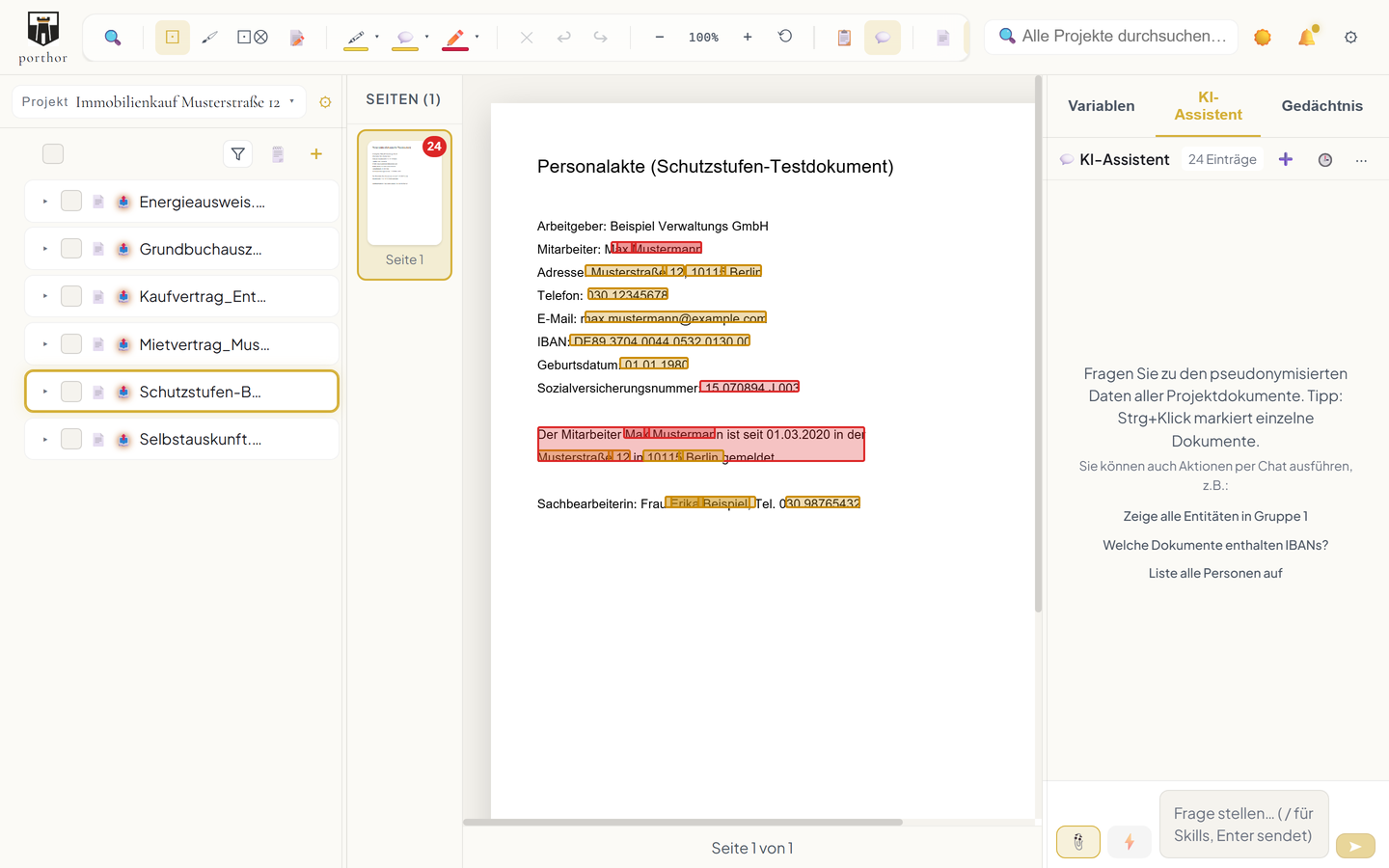Open speech bubble tool options arrow
1389x868 pixels.
pyautogui.click(x=426, y=38)
